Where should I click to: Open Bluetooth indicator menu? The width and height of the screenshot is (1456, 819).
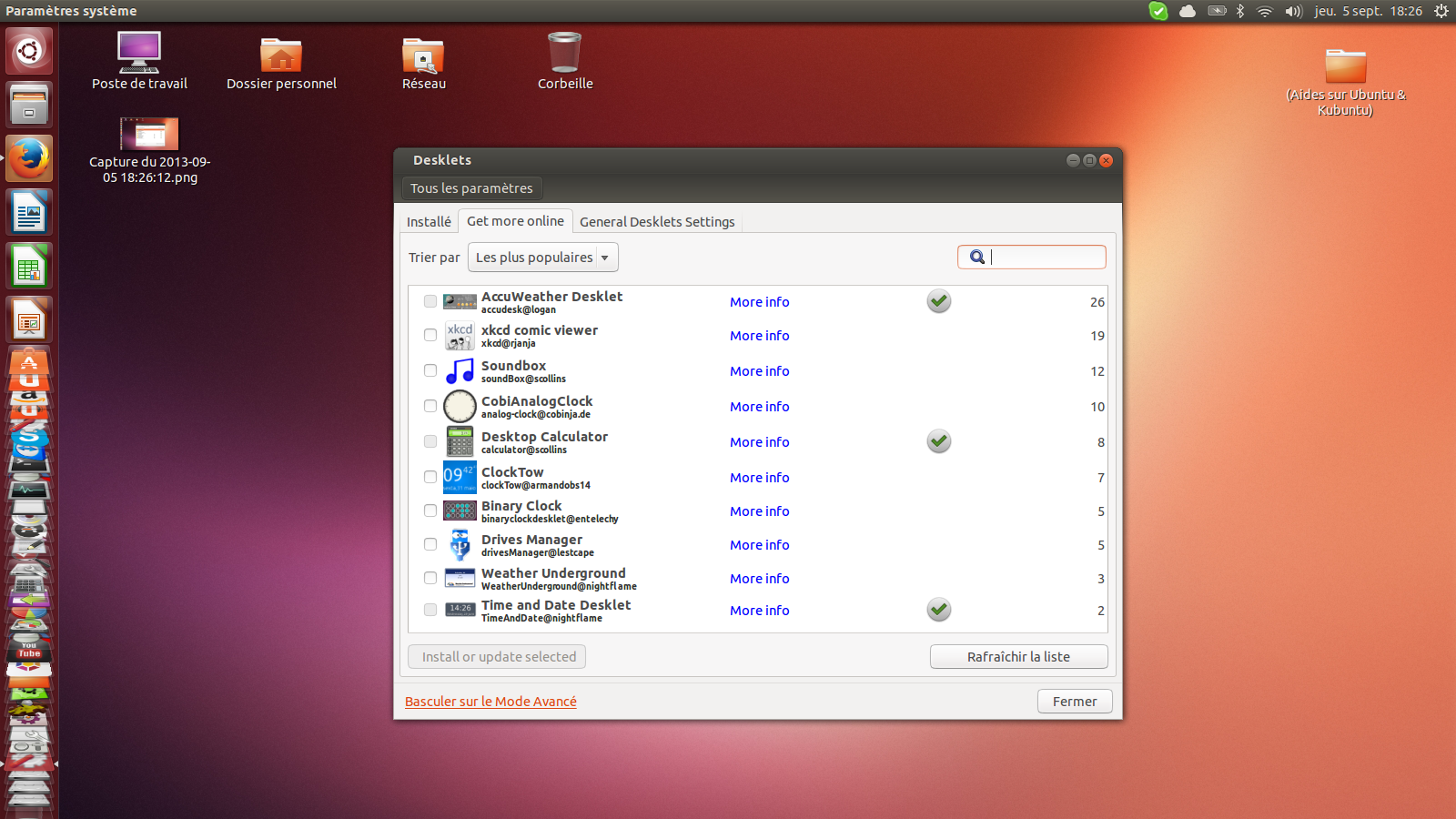1240,11
